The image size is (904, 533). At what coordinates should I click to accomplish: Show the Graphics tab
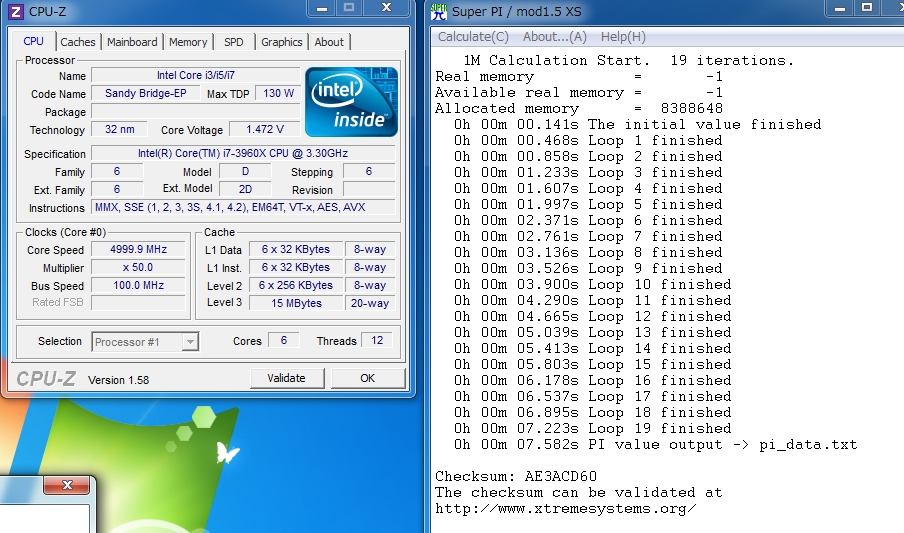281,42
